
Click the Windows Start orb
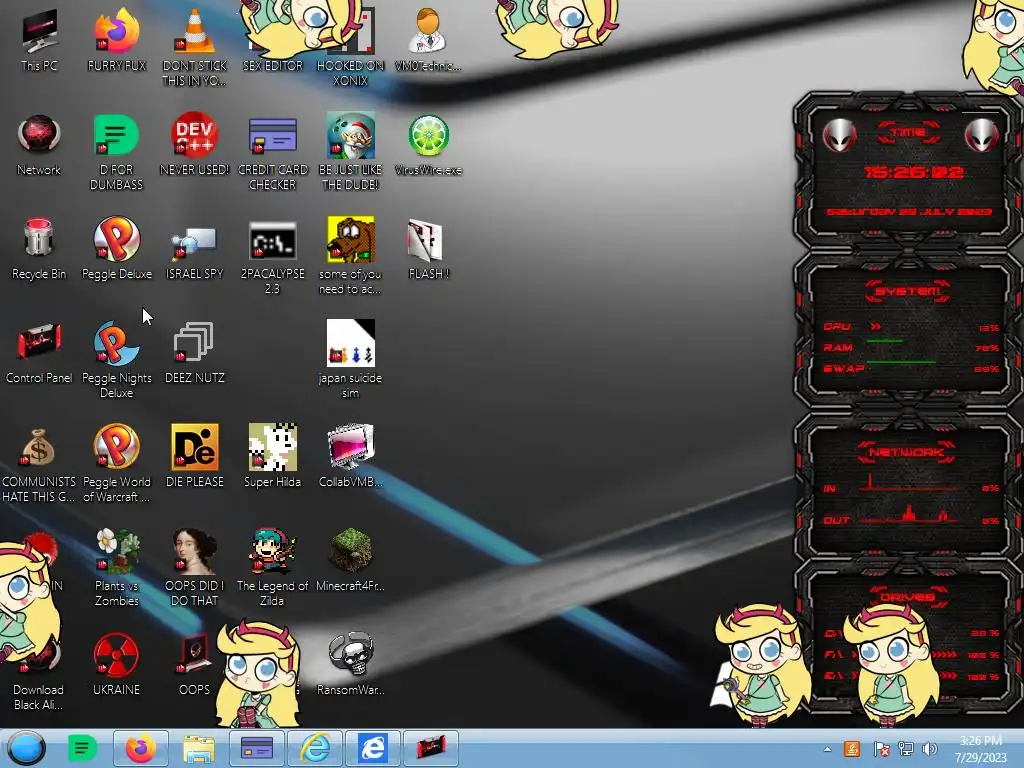(x=27, y=748)
